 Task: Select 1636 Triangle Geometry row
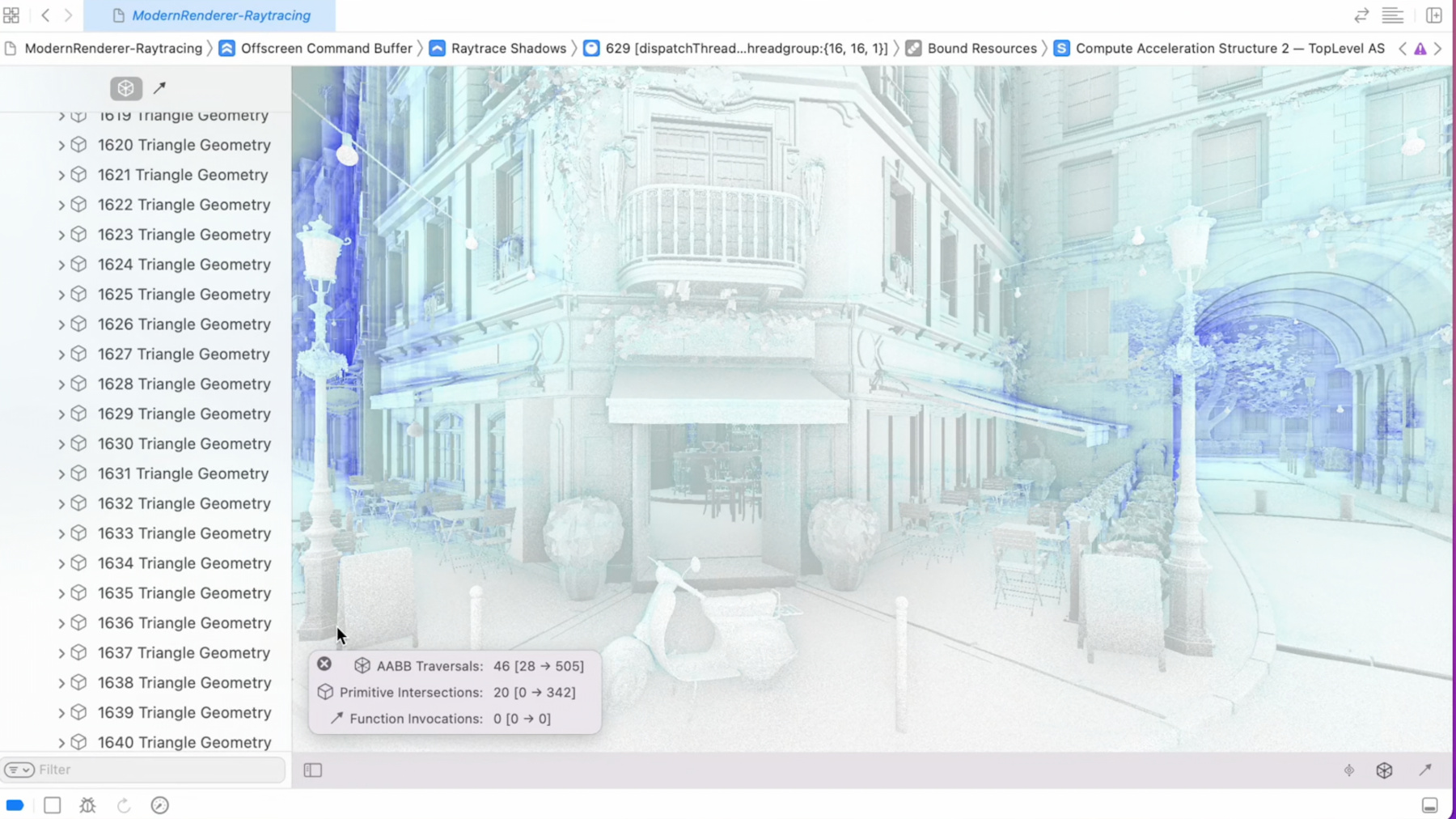point(146,623)
